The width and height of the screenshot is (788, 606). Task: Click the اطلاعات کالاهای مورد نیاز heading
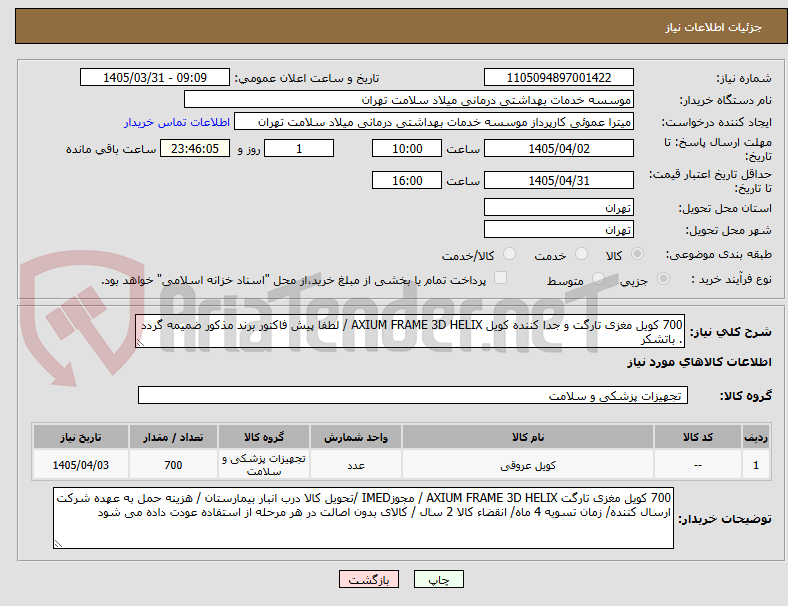coord(699,362)
